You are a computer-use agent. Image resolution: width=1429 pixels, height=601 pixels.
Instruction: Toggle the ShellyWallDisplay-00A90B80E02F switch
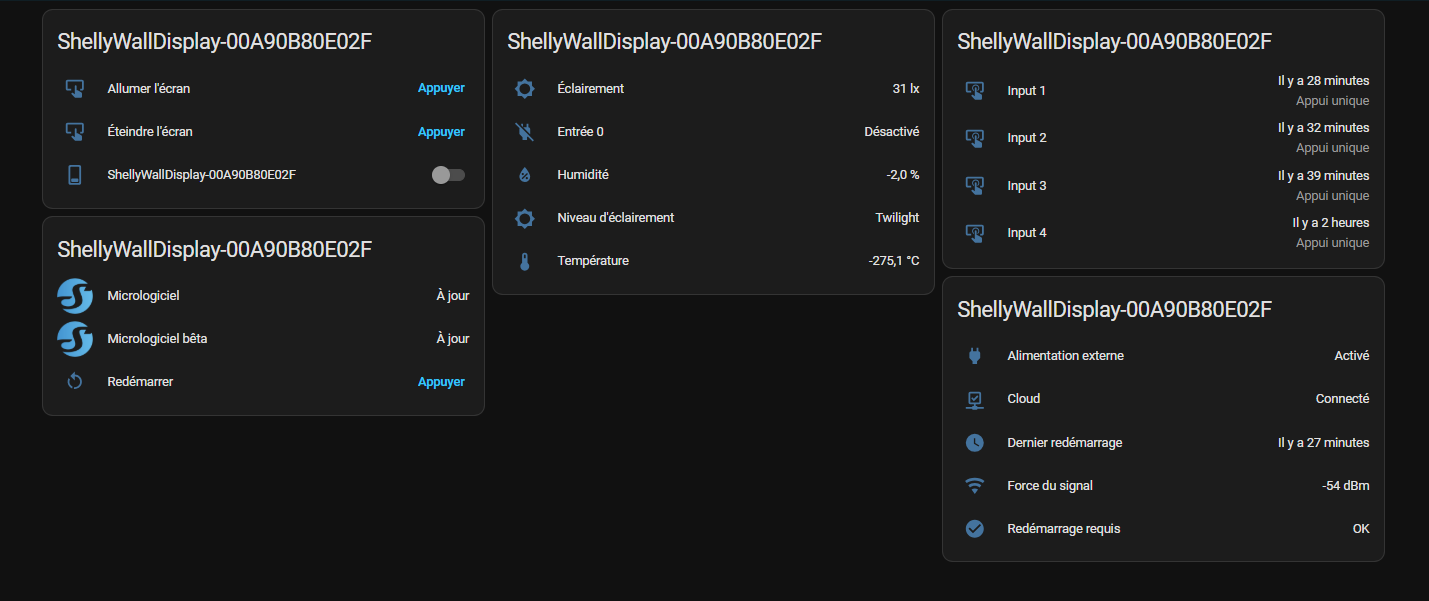coord(448,175)
